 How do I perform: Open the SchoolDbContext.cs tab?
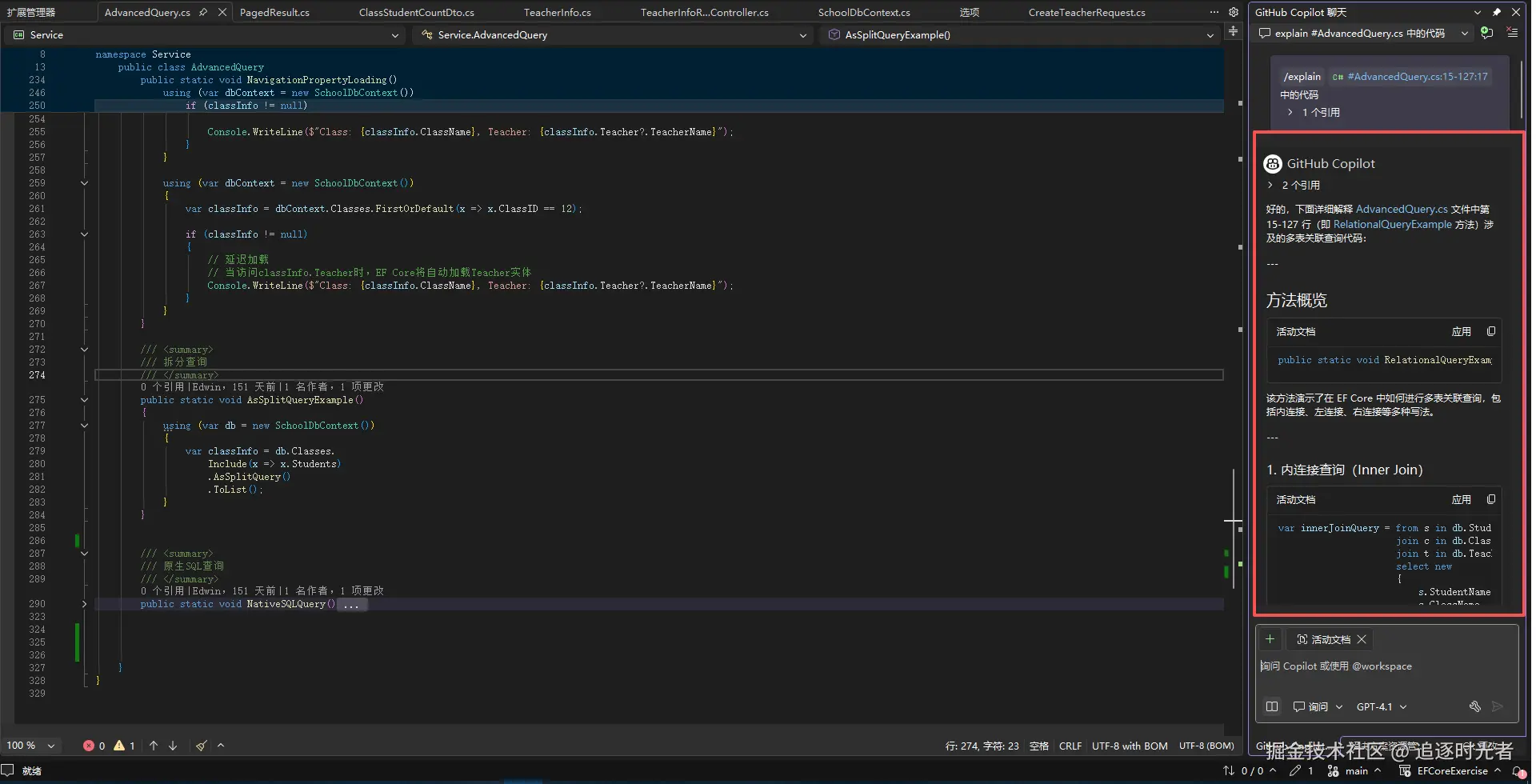(x=864, y=12)
